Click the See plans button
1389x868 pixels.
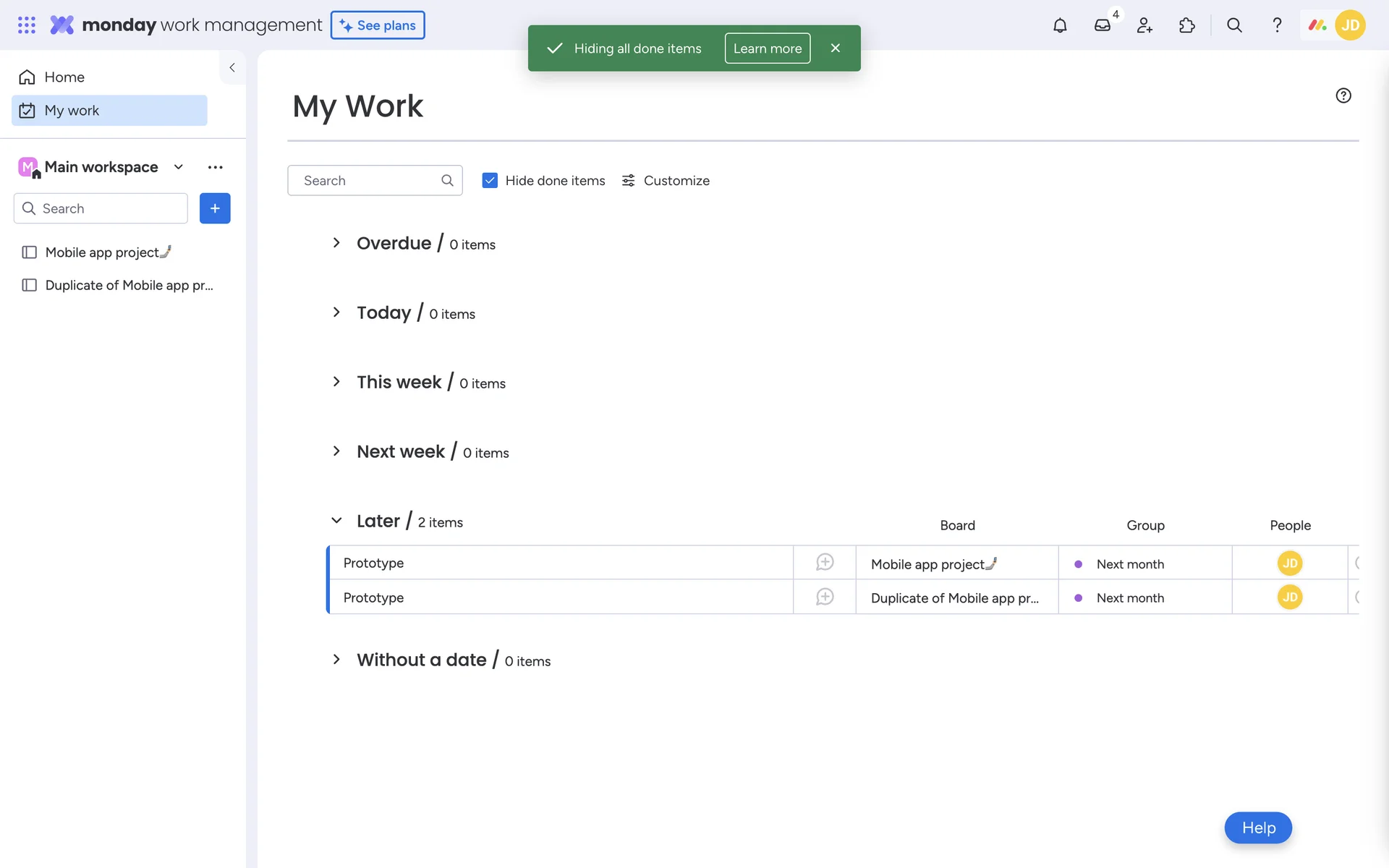pyautogui.click(x=378, y=25)
